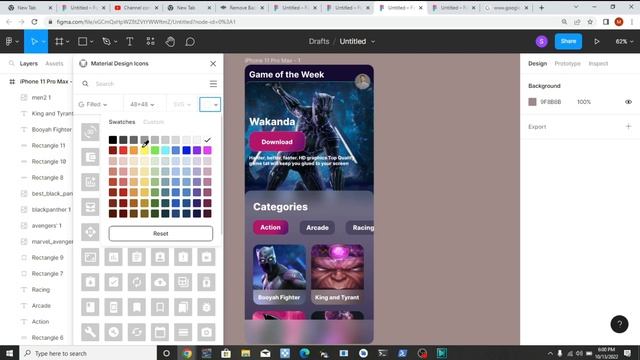The height and width of the screenshot is (360, 640).
Task: Click the camera icon in the grid
Action: pyautogui.click(x=207, y=332)
